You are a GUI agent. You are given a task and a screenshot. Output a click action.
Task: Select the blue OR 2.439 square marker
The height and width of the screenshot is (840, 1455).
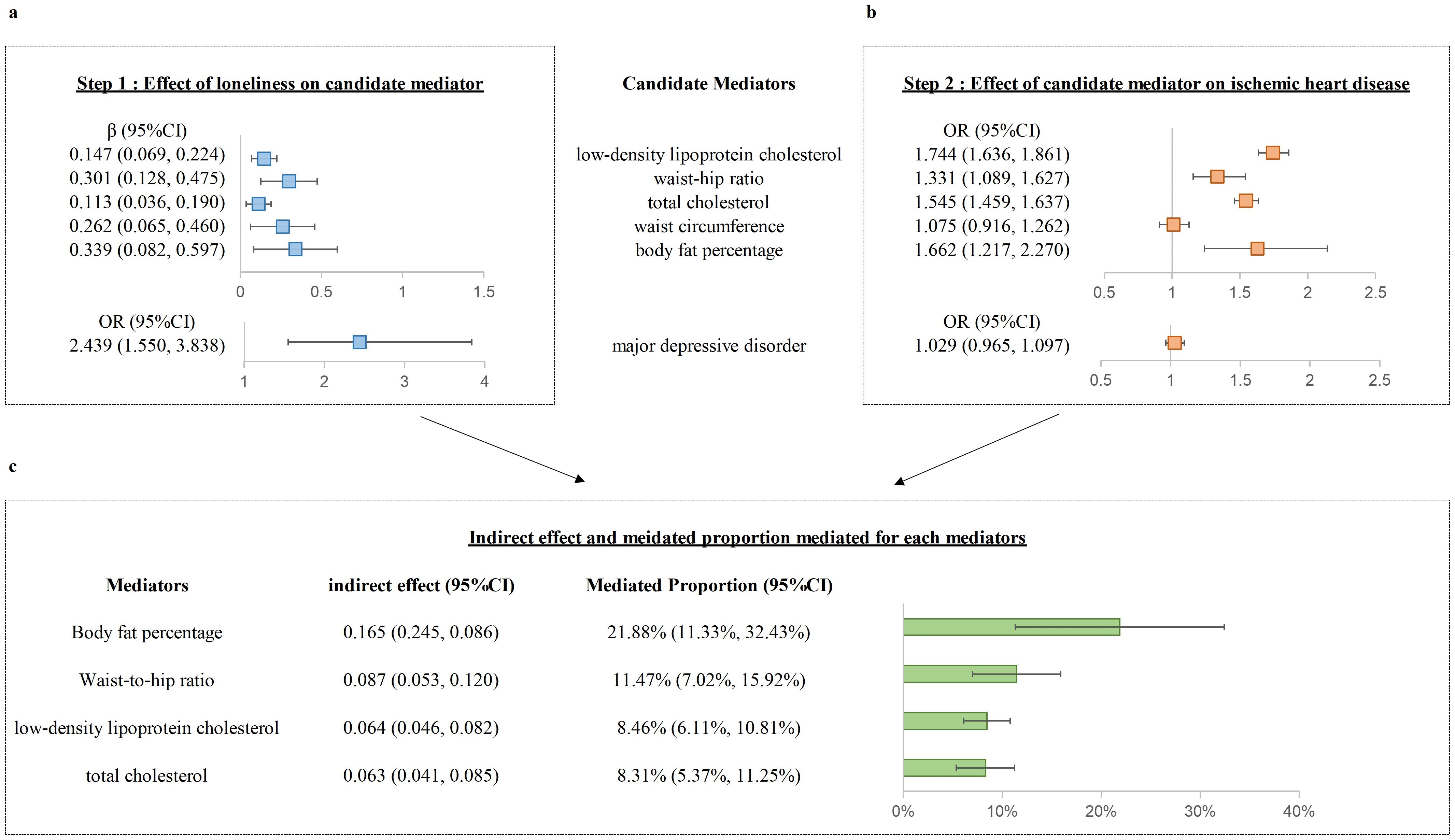359,342
